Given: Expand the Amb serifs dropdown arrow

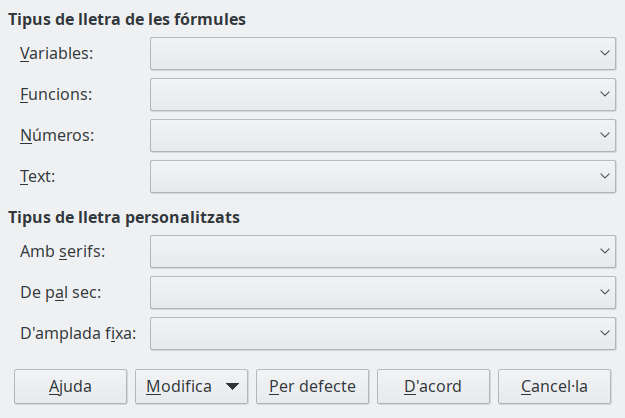Looking at the screenshot, I should pos(605,251).
